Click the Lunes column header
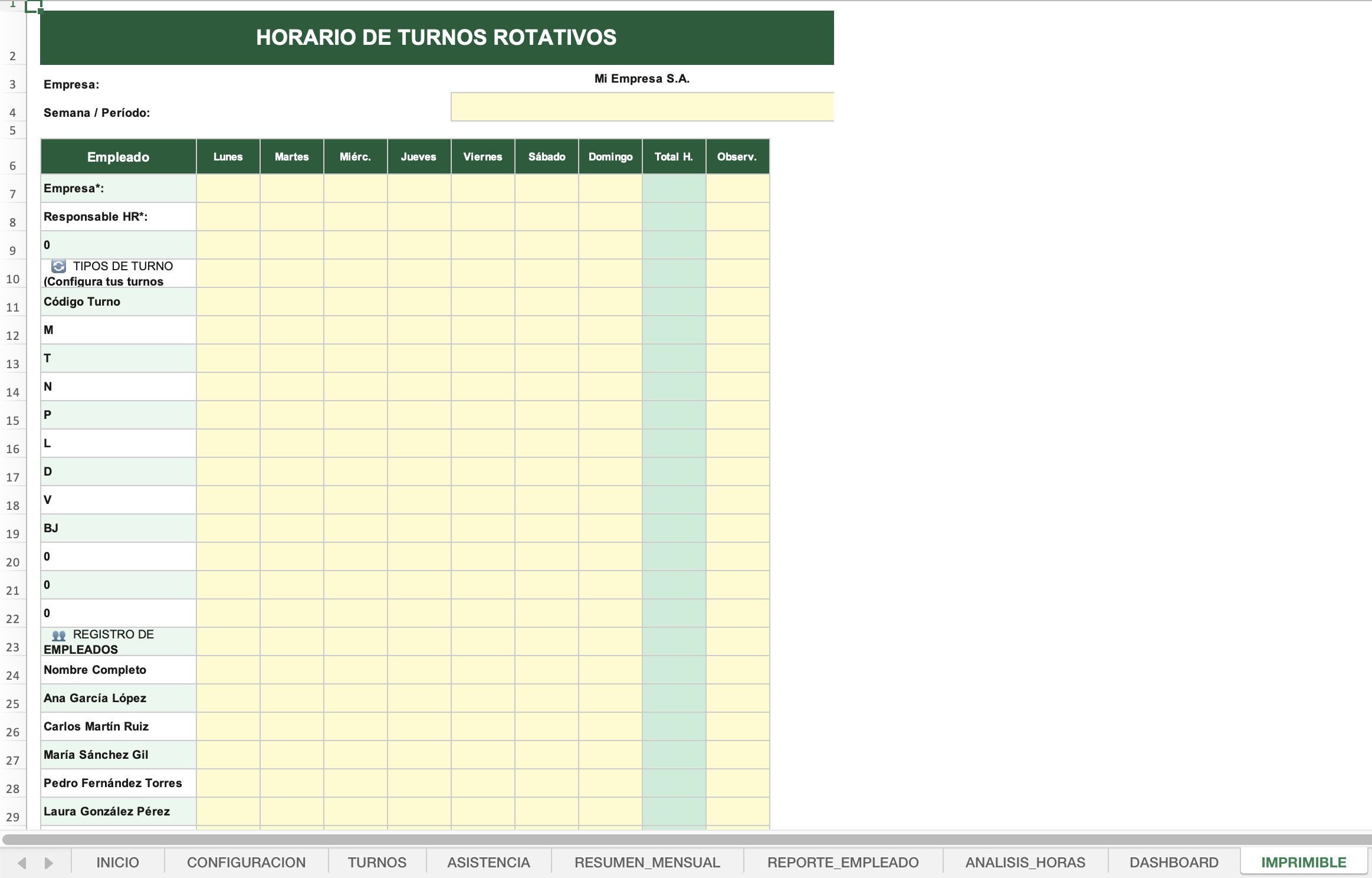Screen dimensions: 1372x878 pyautogui.click(x=228, y=156)
